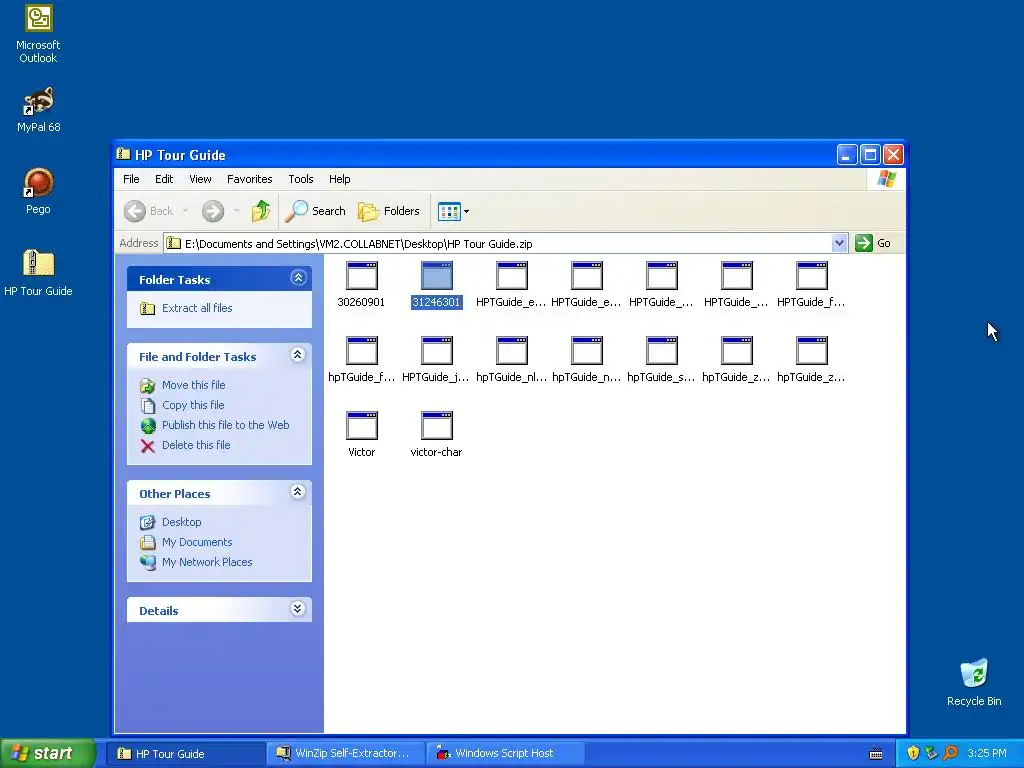This screenshot has width=1024, height=768.
Task: Select the 31246301 file
Action: [x=436, y=285]
